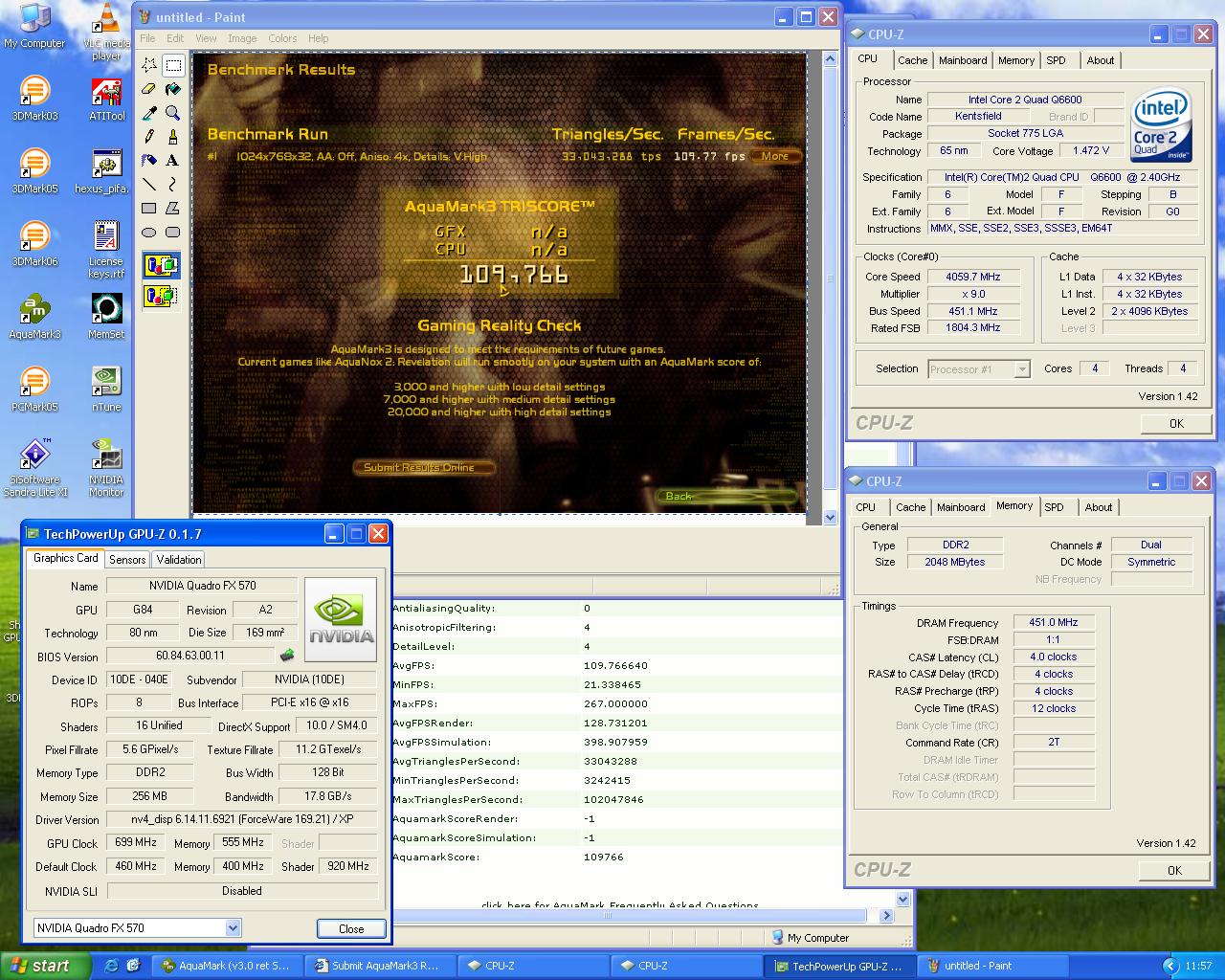Click the NVIDIA logo in GPU-Z
Viewport: 1225px width, 980px height.
point(341,621)
